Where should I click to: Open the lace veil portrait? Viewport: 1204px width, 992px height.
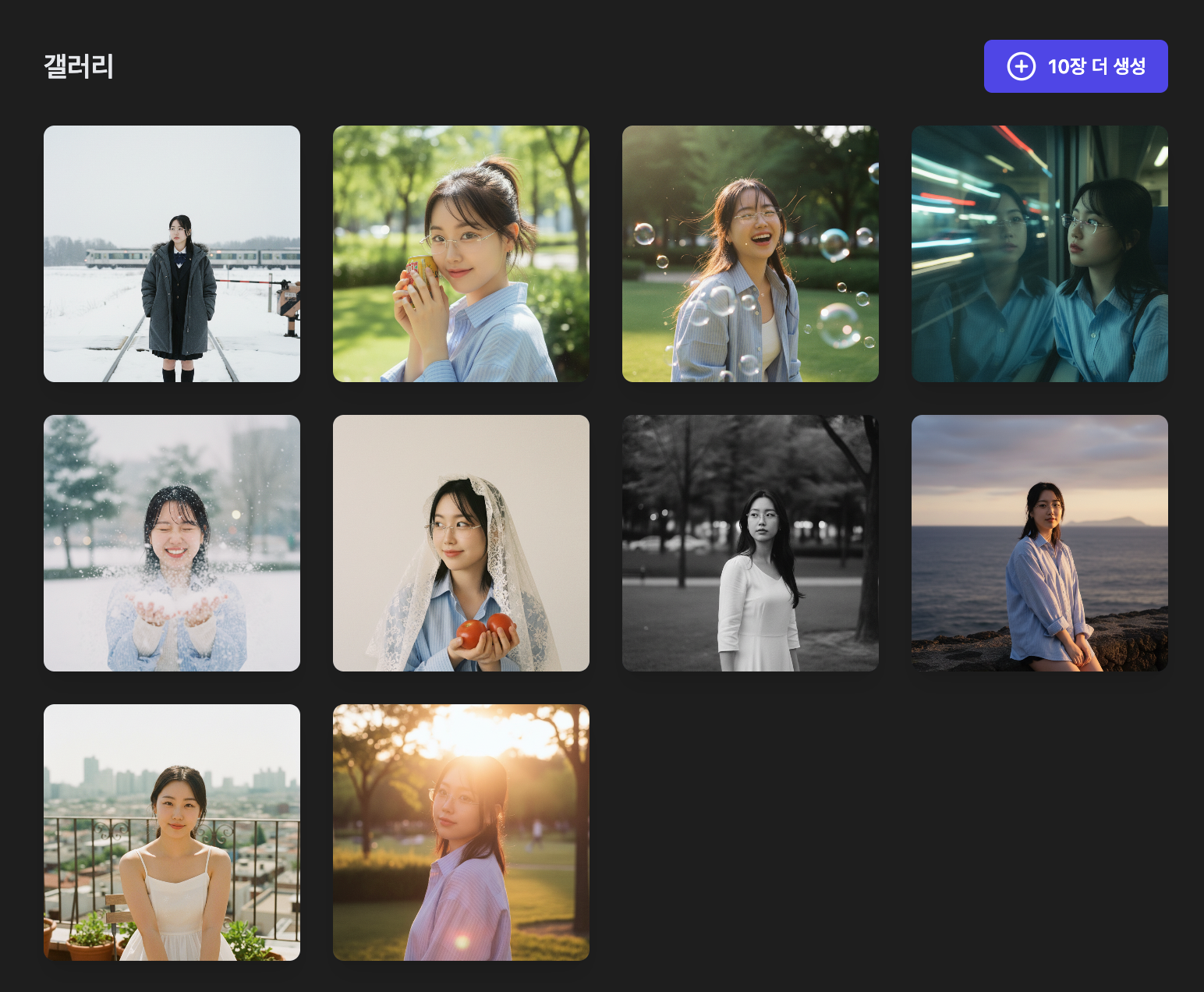pyautogui.click(x=461, y=543)
